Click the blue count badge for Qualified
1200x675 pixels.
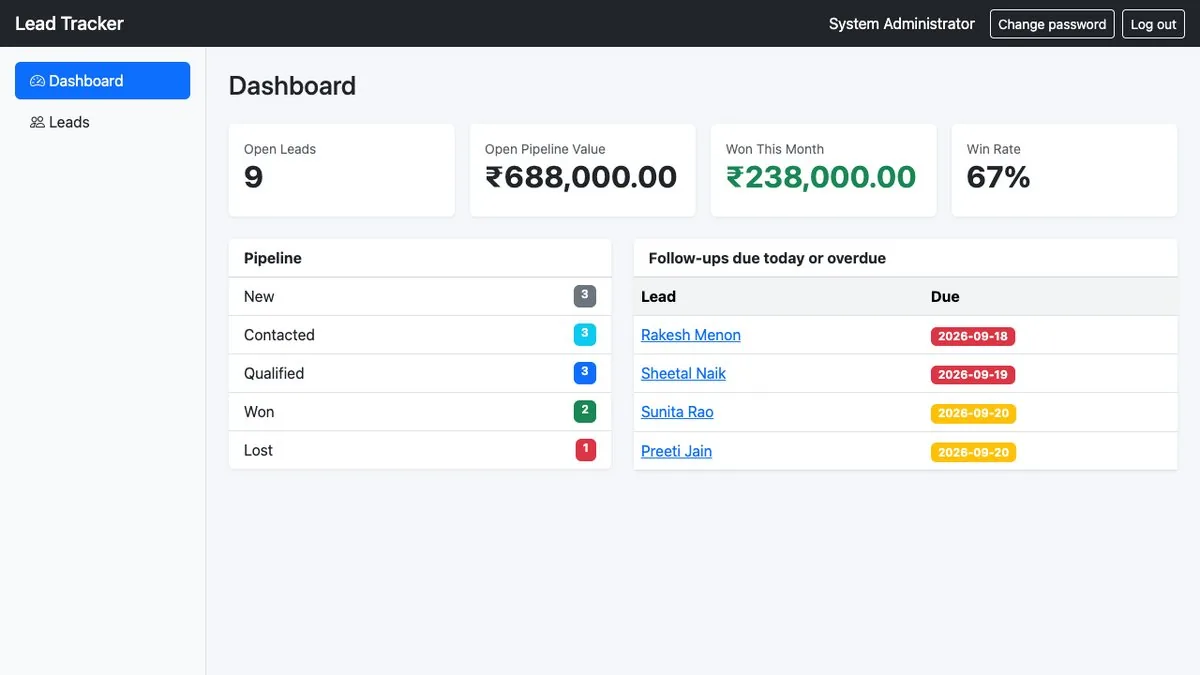tap(585, 373)
